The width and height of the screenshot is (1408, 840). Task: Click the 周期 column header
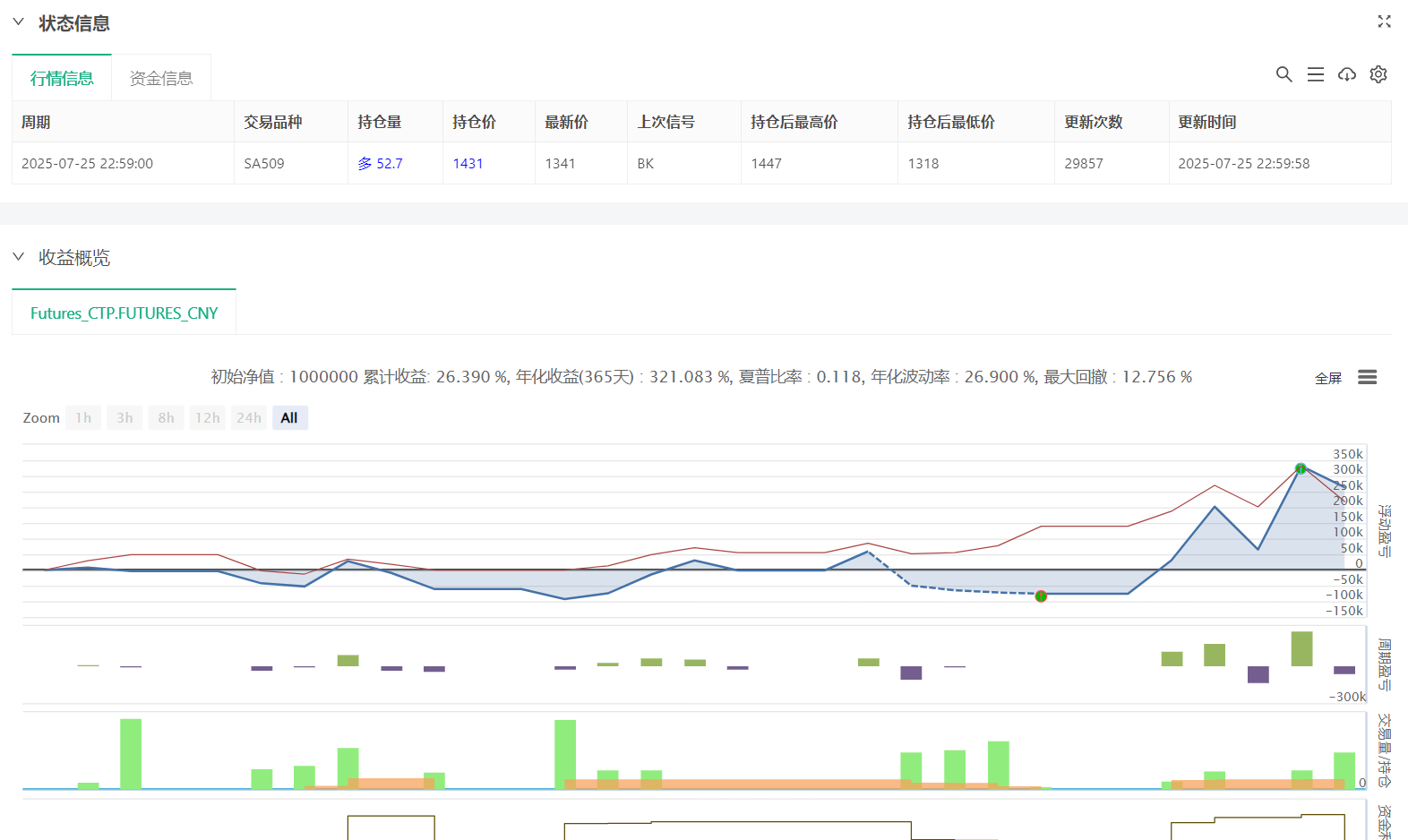click(x=123, y=122)
